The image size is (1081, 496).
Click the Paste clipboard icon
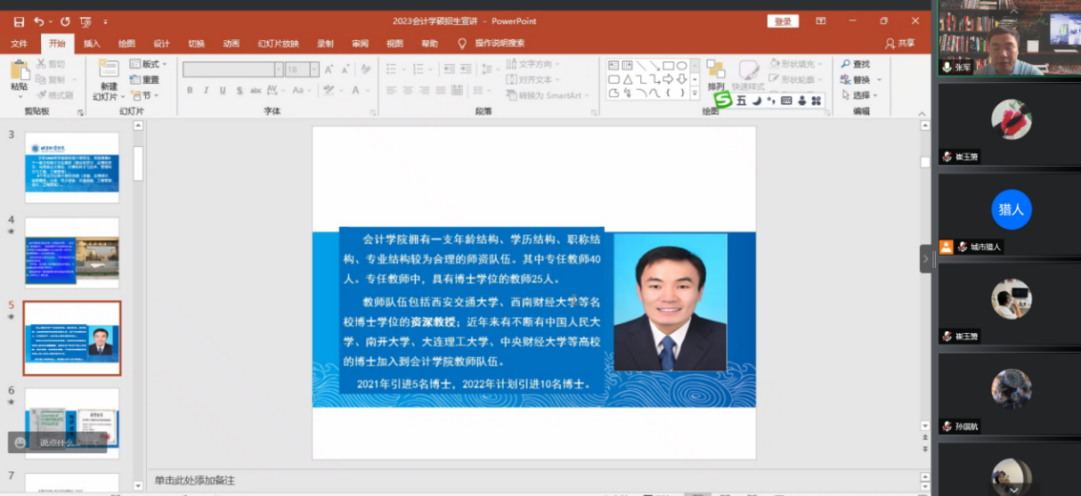(x=19, y=70)
